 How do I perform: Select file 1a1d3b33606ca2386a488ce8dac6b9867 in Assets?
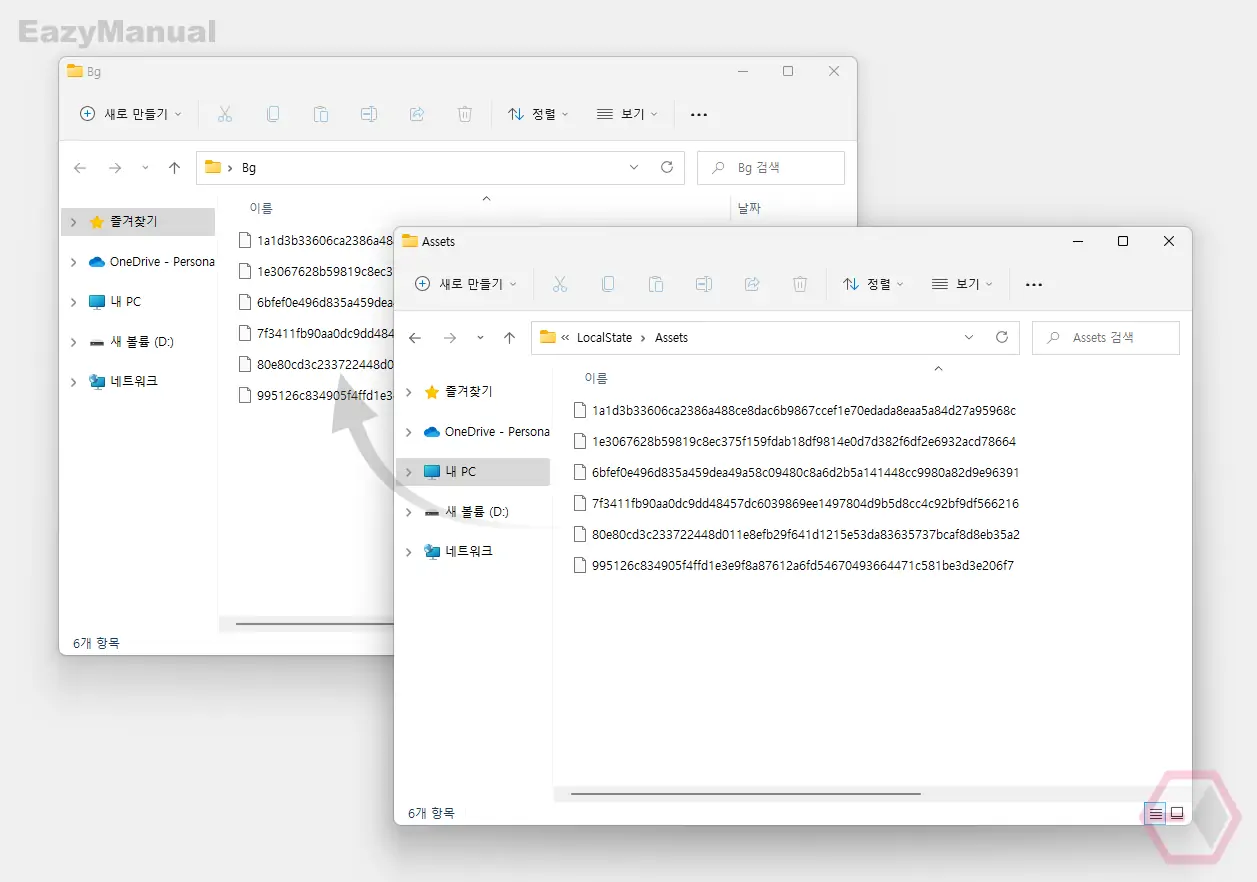point(794,411)
